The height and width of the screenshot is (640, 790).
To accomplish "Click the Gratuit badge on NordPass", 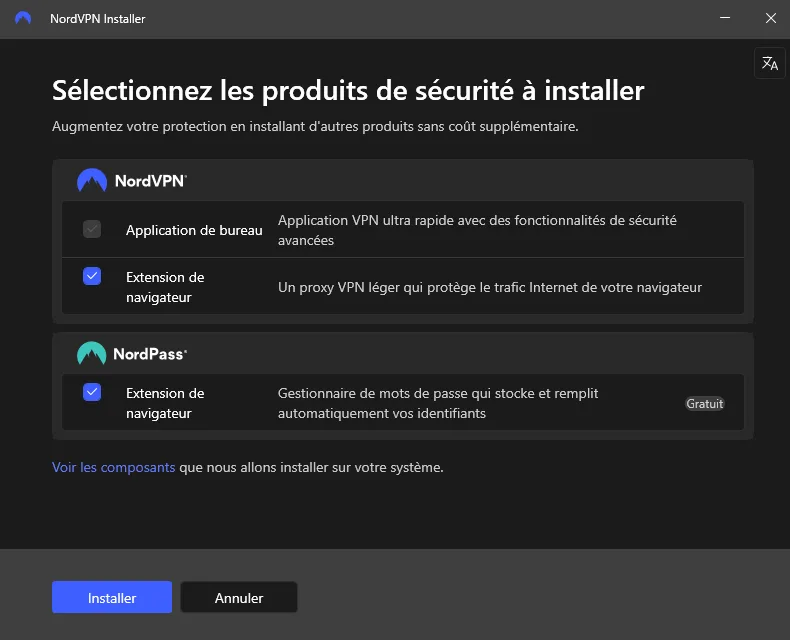I will click(704, 404).
